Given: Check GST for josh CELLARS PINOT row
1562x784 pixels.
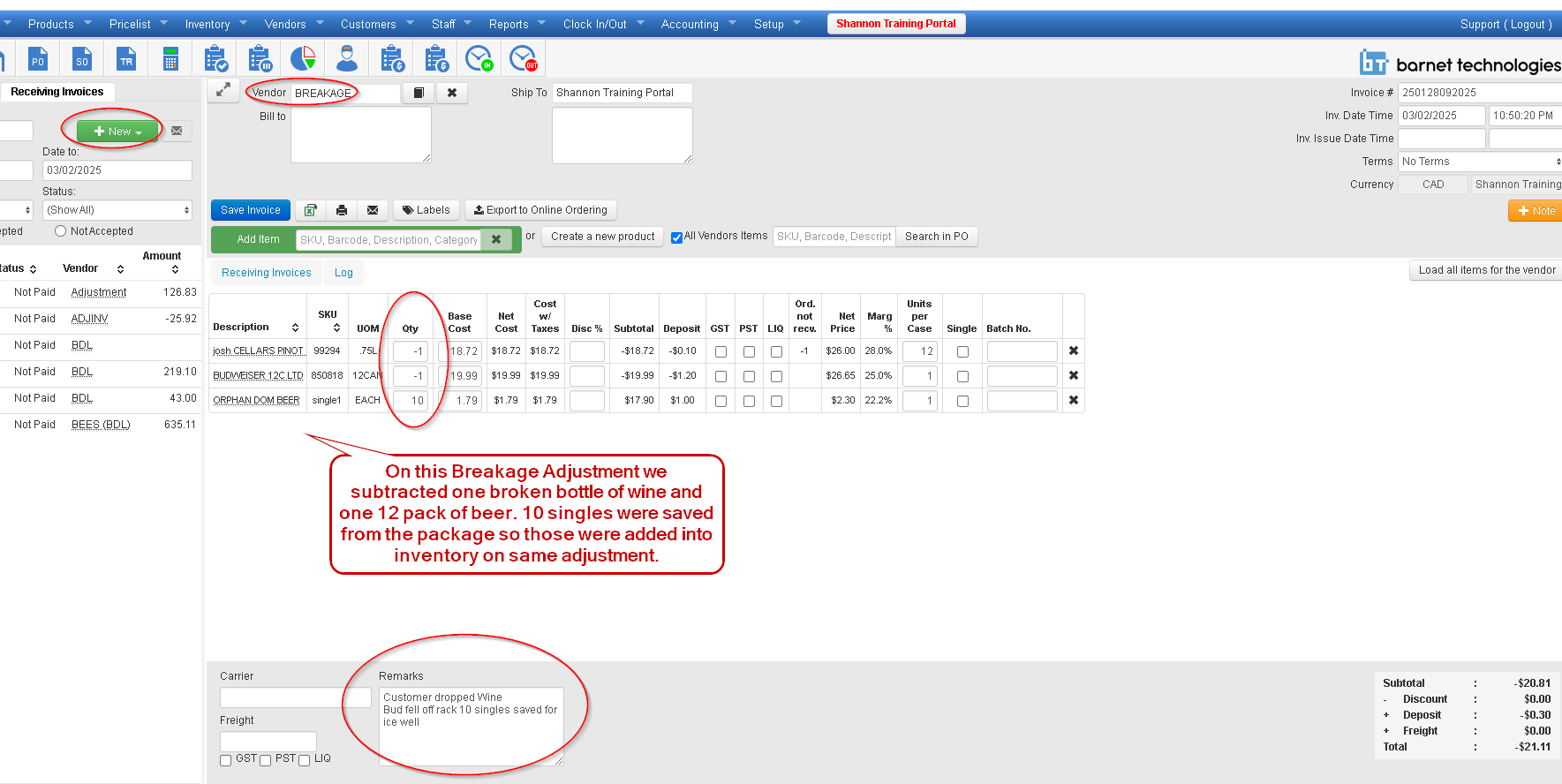Looking at the screenshot, I should click(721, 351).
